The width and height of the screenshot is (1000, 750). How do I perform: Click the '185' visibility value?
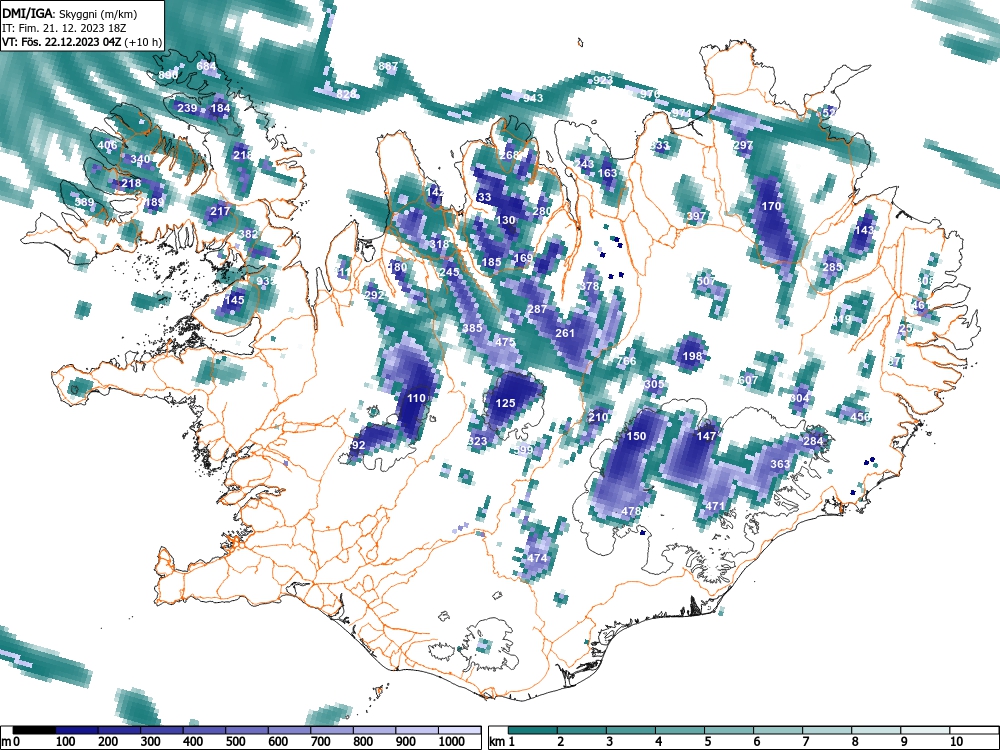[491, 262]
